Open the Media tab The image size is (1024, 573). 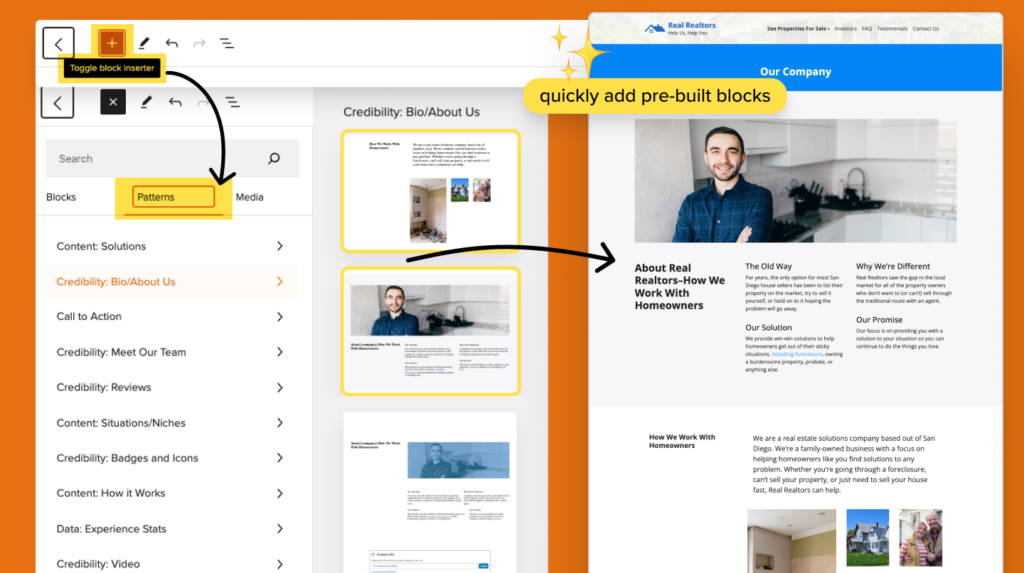tap(249, 197)
